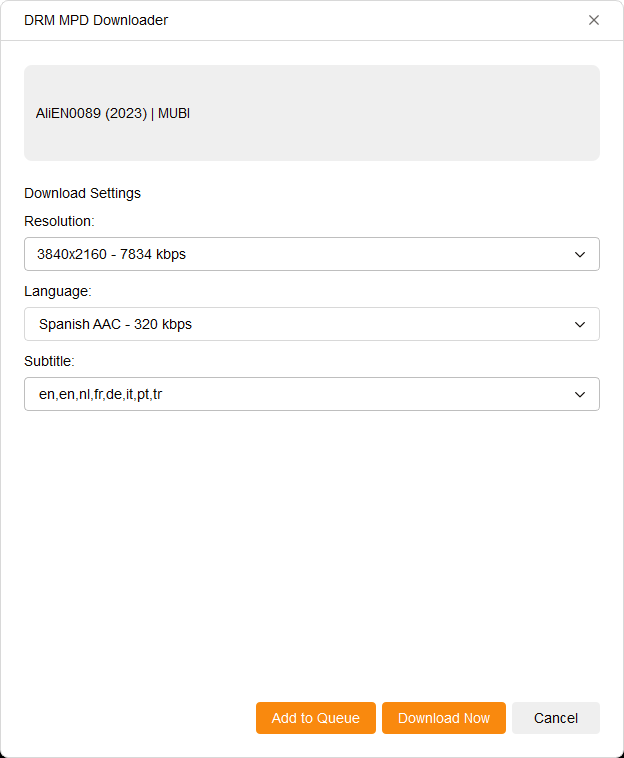
Task: Add the video to the download queue
Action: [x=315, y=718]
